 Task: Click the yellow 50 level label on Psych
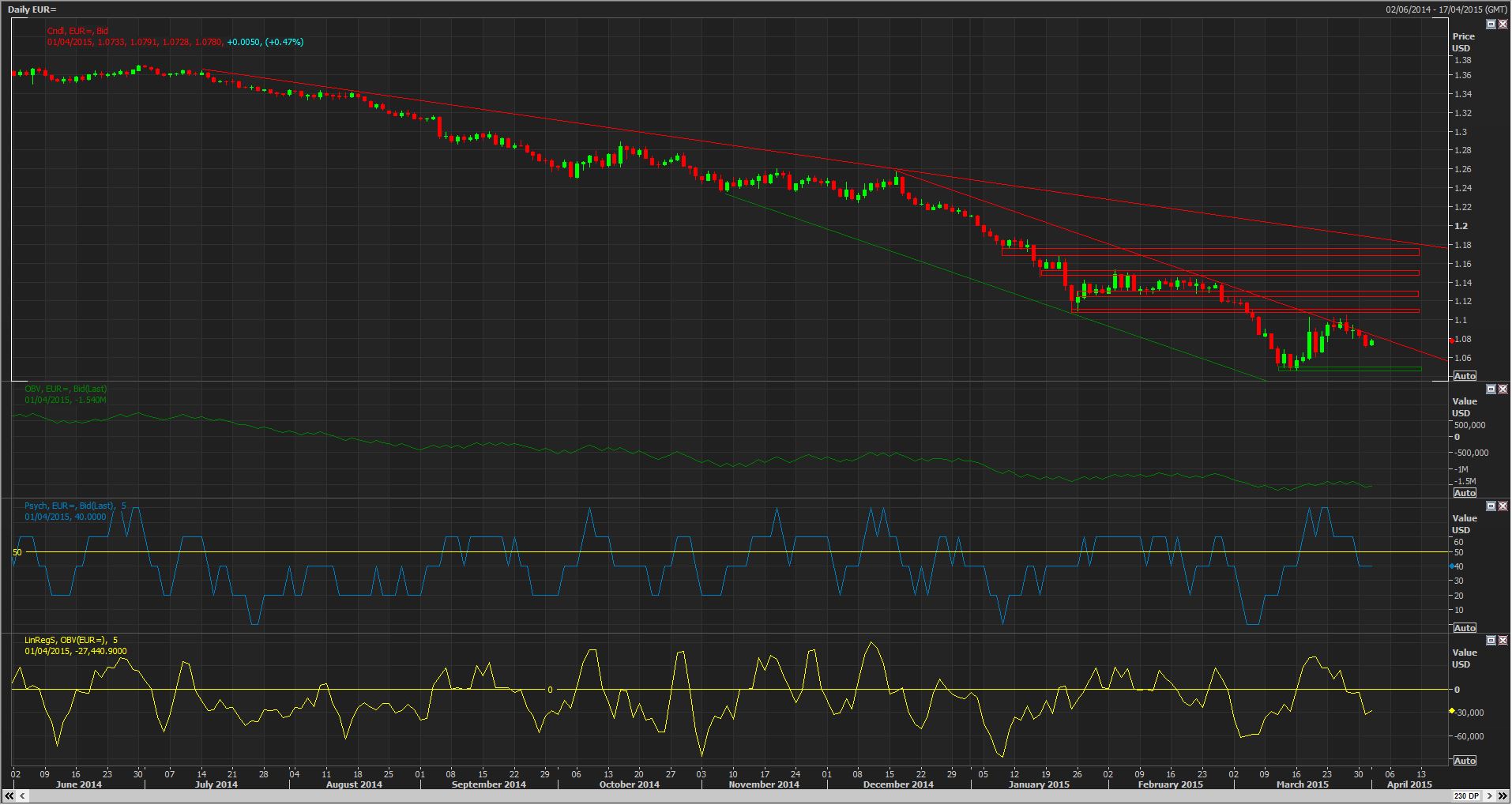click(17, 552)
